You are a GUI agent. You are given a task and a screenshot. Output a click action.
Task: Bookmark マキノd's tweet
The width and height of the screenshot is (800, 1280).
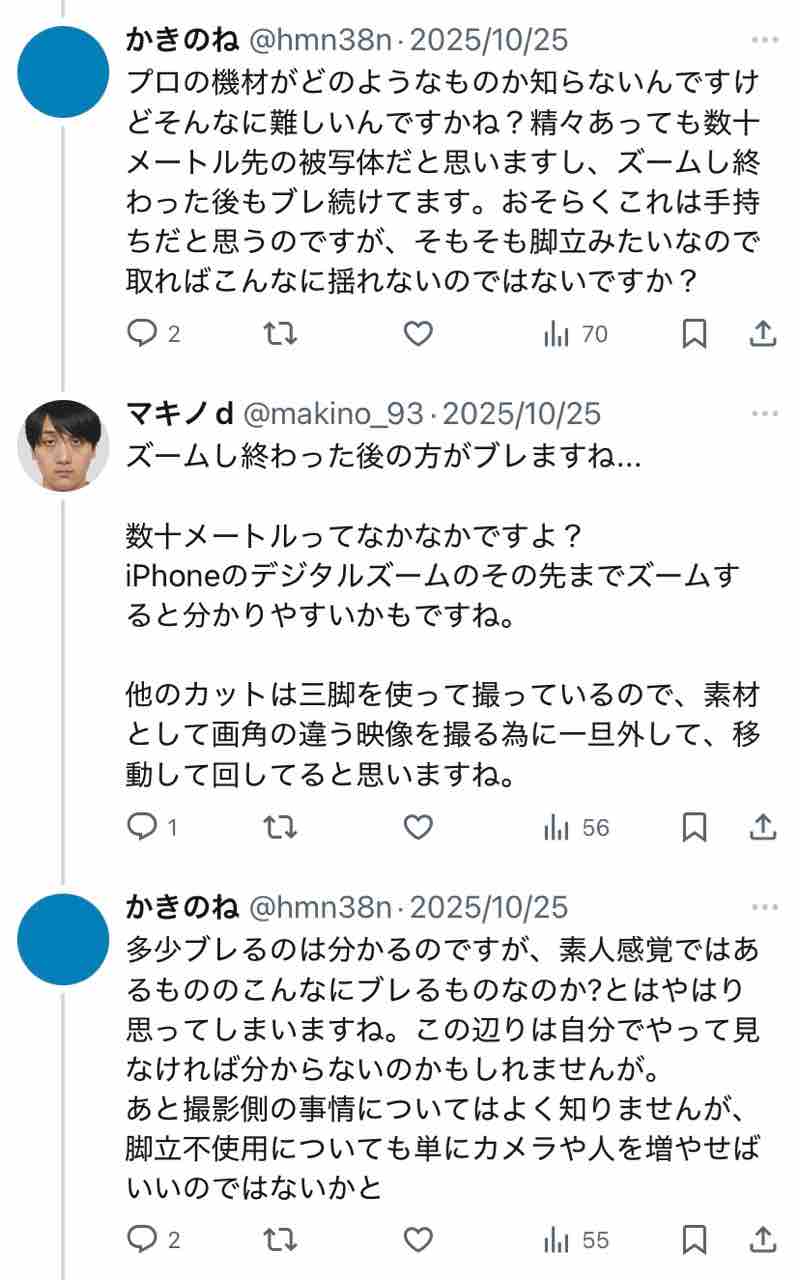click(694, 828)
